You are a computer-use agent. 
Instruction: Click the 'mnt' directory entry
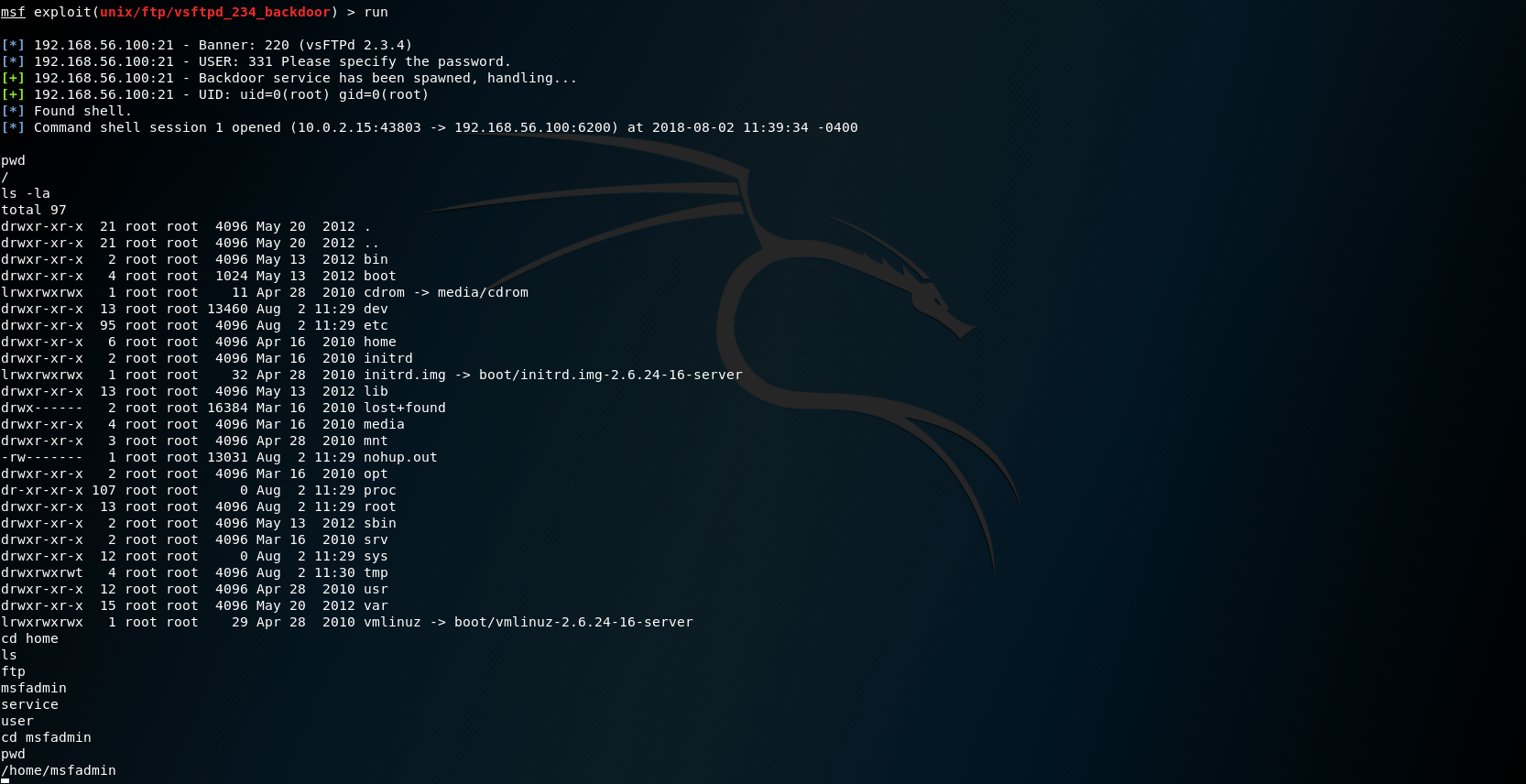coord(376,441)
